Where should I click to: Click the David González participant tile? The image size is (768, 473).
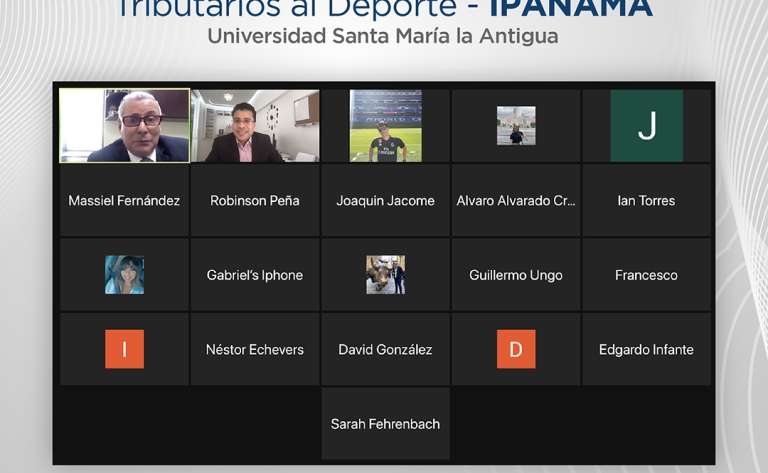(385, 349)
